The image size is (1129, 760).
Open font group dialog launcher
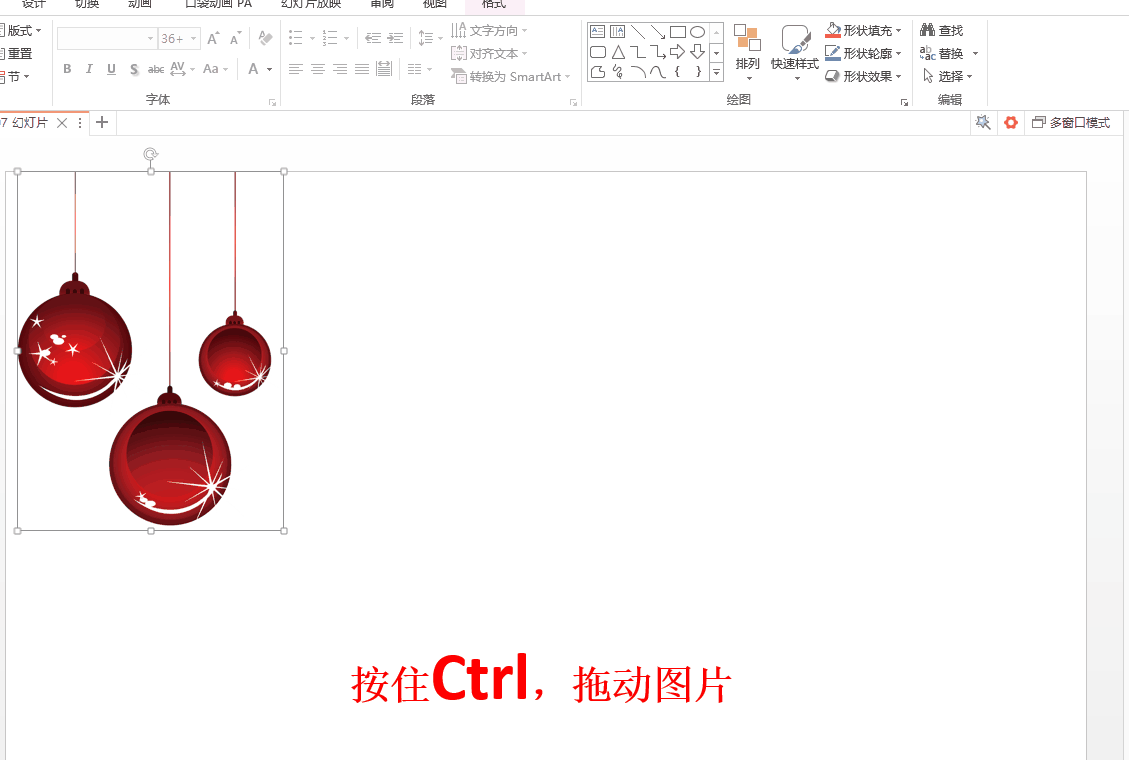coord(273,102)
